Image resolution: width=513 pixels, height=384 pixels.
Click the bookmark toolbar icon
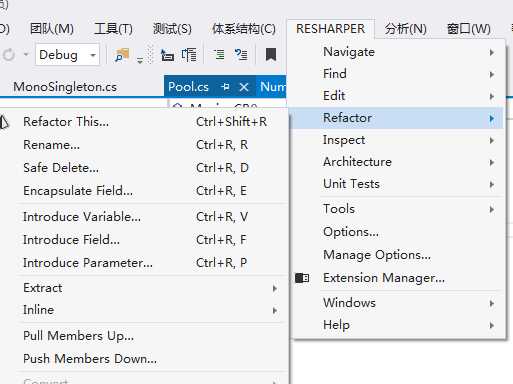pyautogui.click(x=271, y=54)
